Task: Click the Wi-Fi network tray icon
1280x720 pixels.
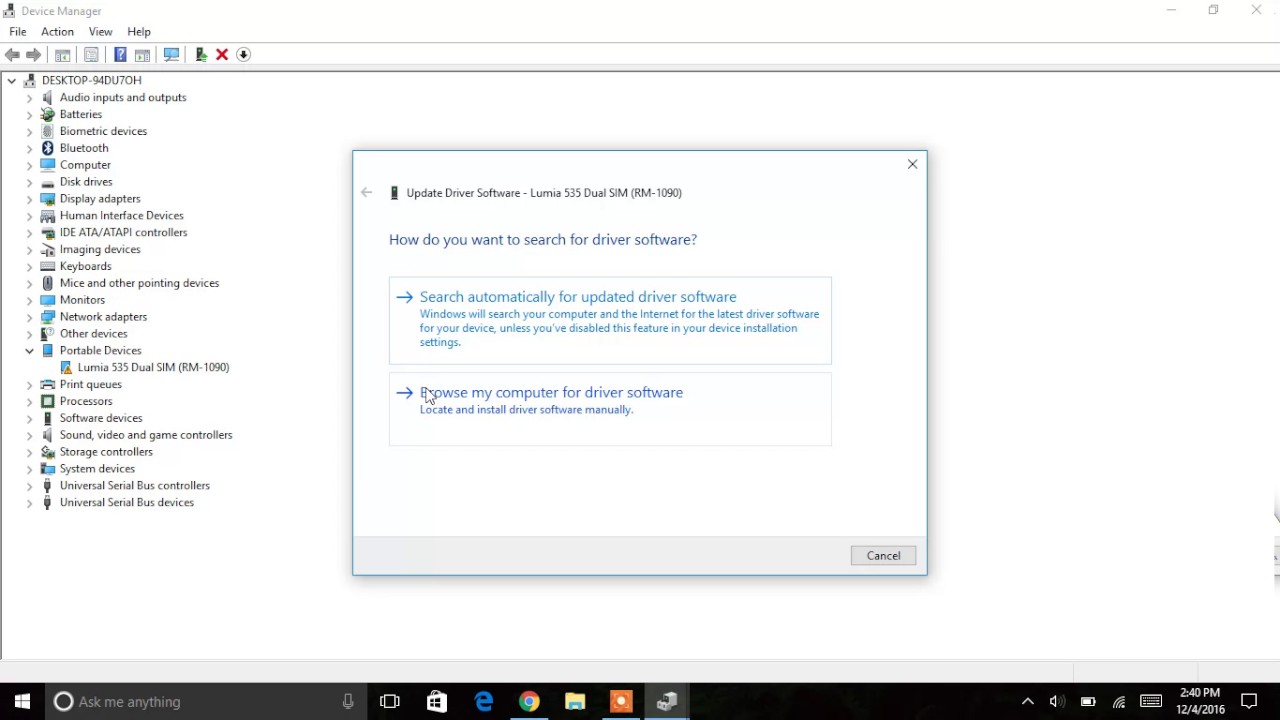Action: (x=1119, y=702)
